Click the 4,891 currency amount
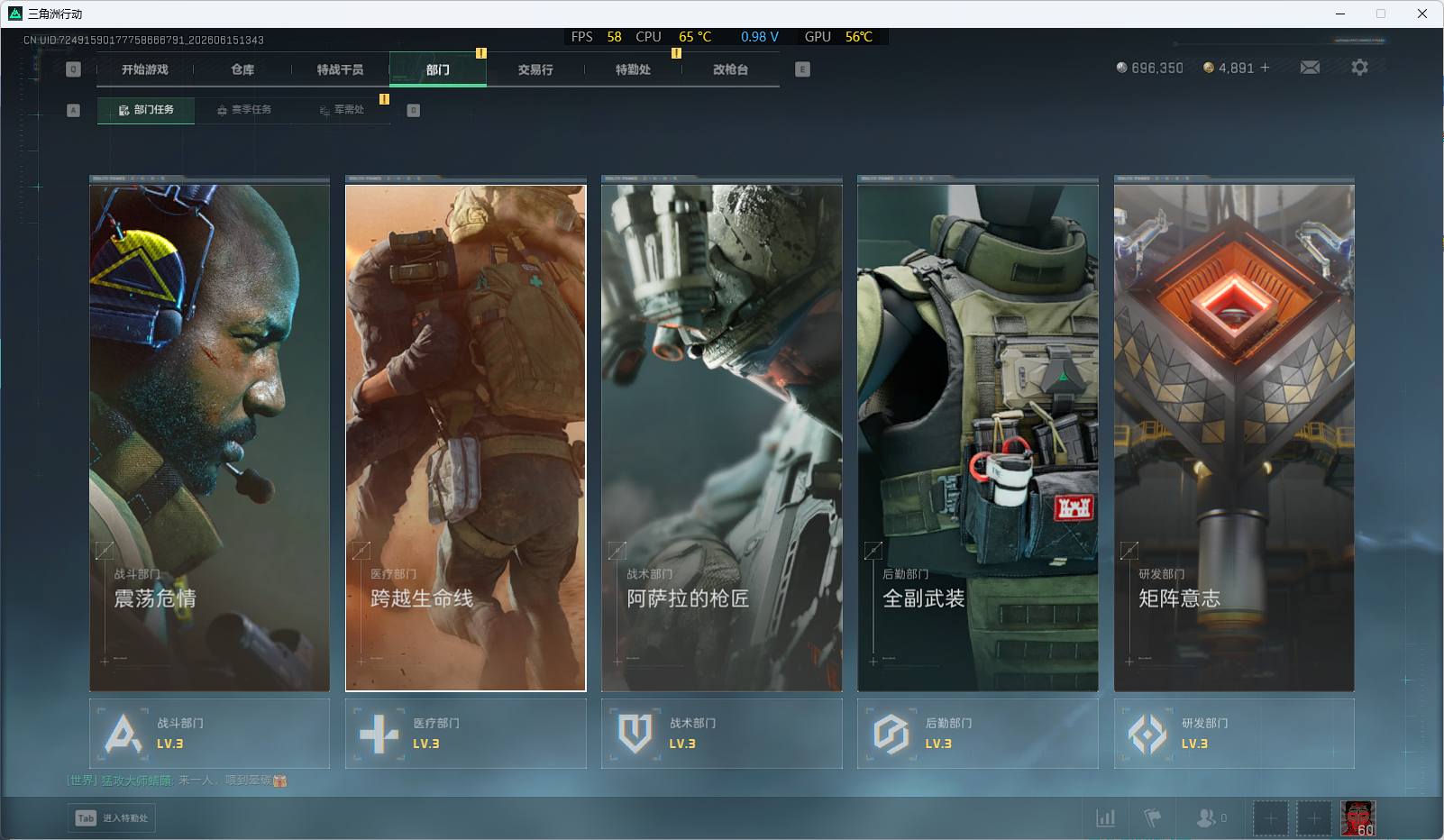 coord(1236,68)
